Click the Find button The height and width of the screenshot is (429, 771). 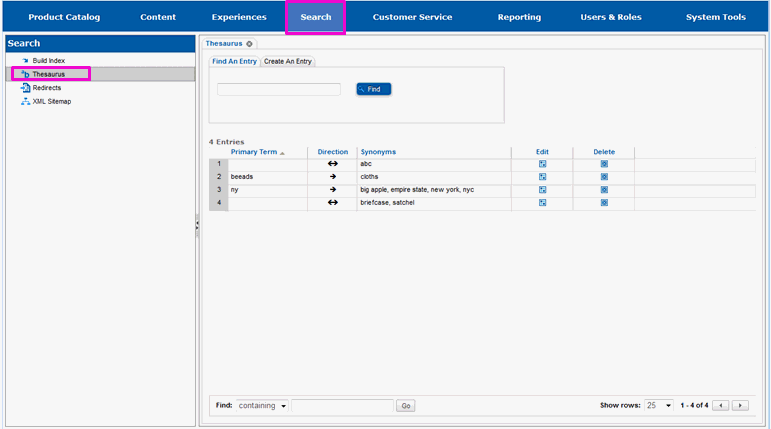[x=374, y=89]
